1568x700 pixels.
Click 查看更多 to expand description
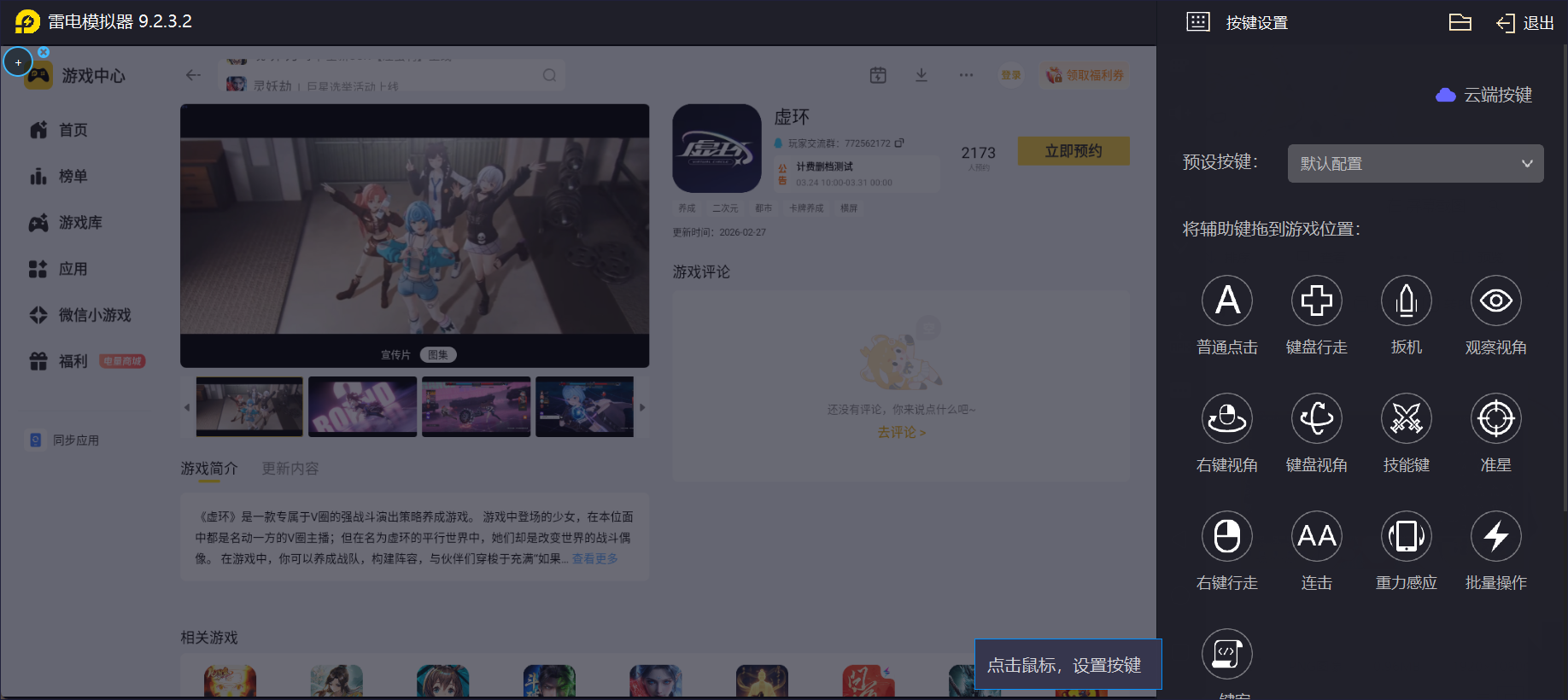[x=595, y=559]
